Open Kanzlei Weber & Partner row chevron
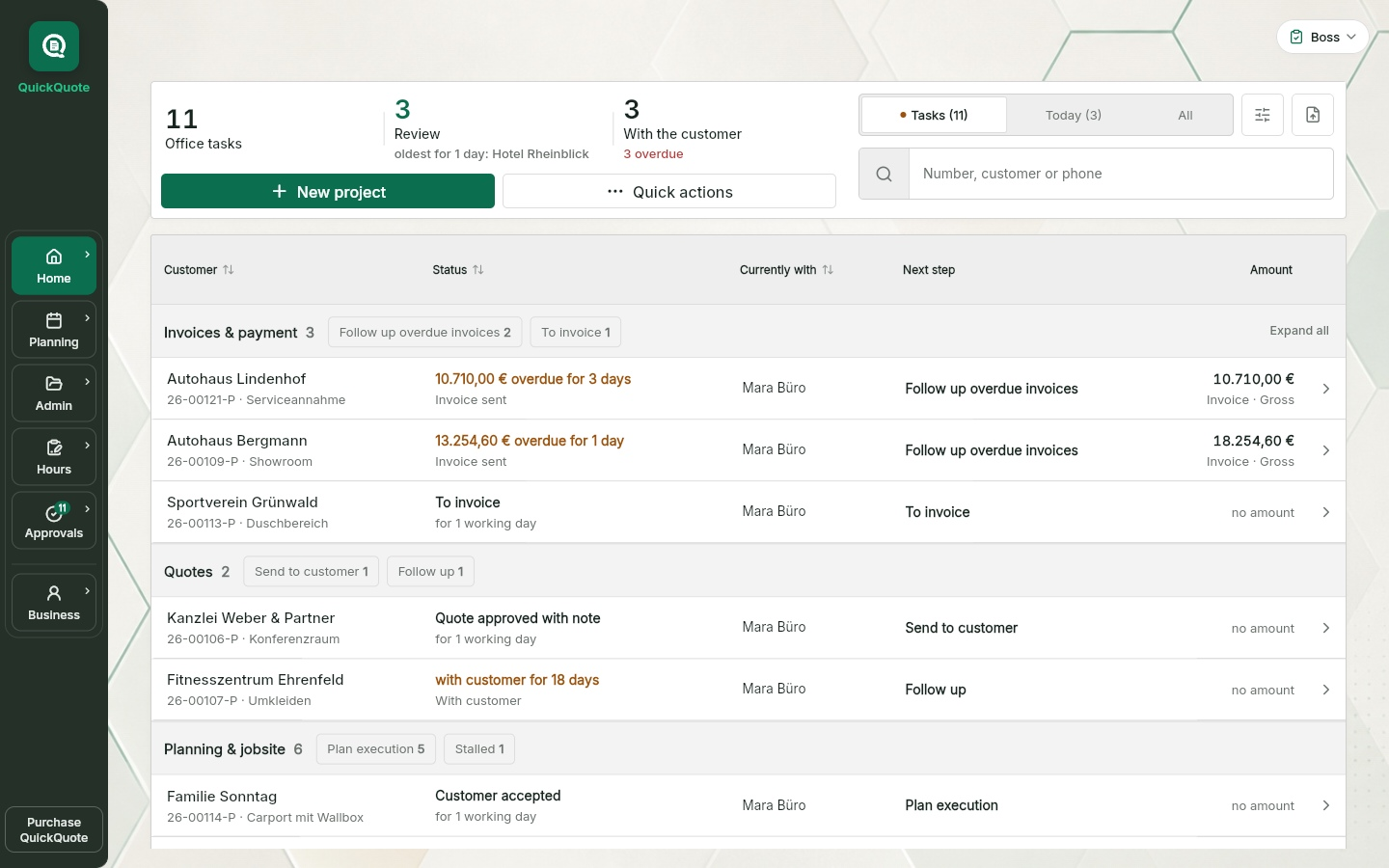Screen dimensions: 1389x868 (1326, 628)
